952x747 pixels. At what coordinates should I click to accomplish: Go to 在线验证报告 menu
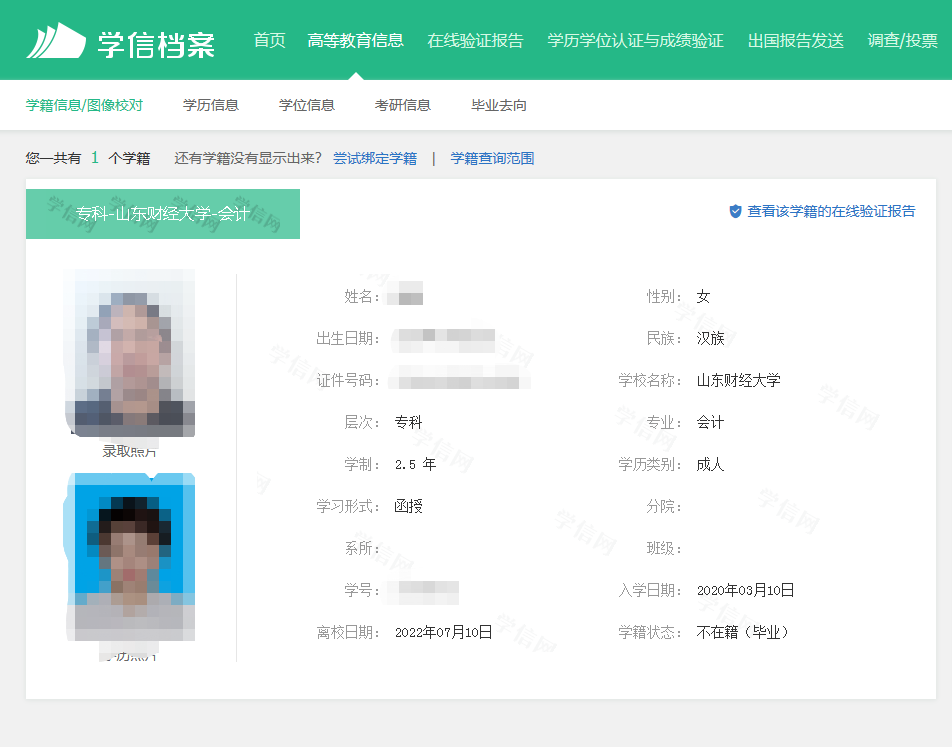coord(475,41)
